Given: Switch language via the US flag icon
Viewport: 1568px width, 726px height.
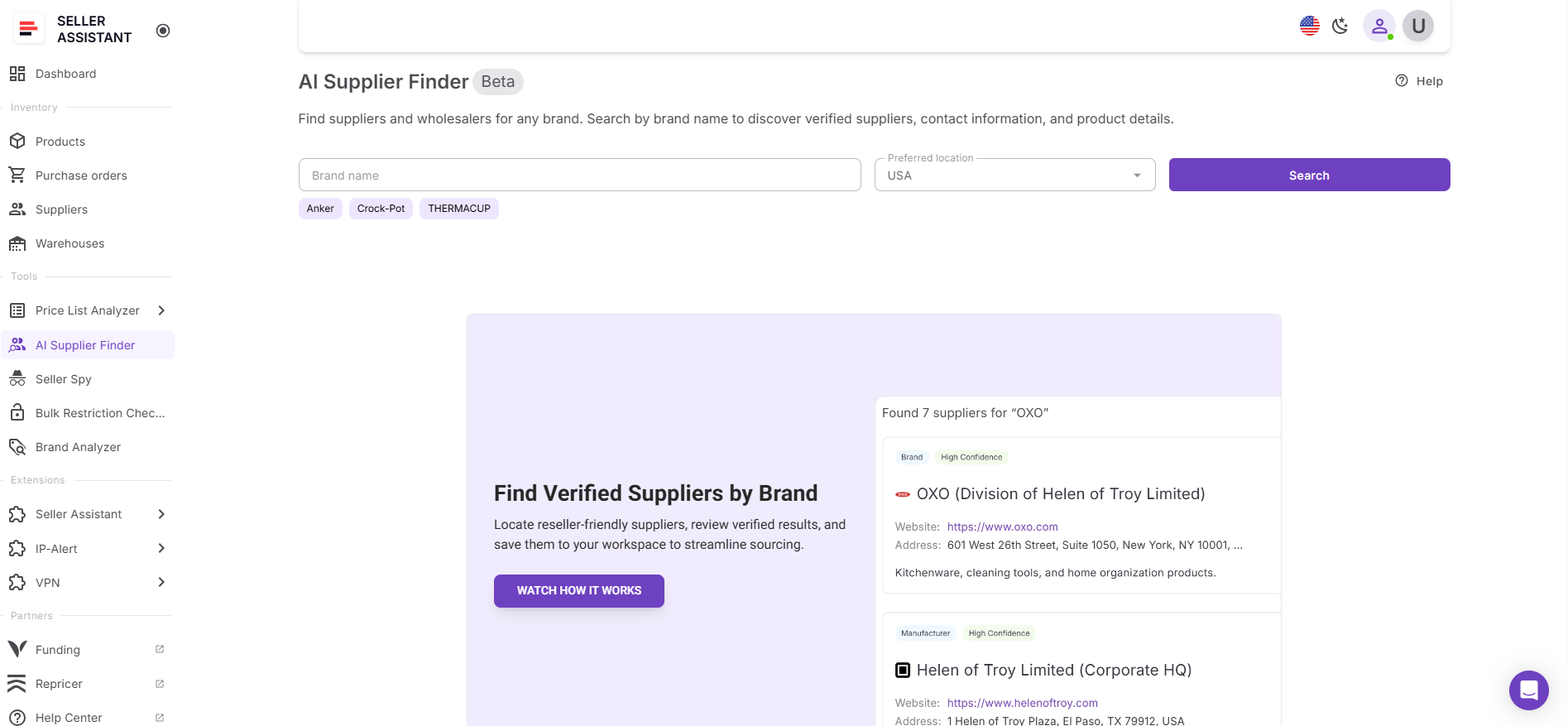Looking at the screenshot, I should [x=1310, y=26].
